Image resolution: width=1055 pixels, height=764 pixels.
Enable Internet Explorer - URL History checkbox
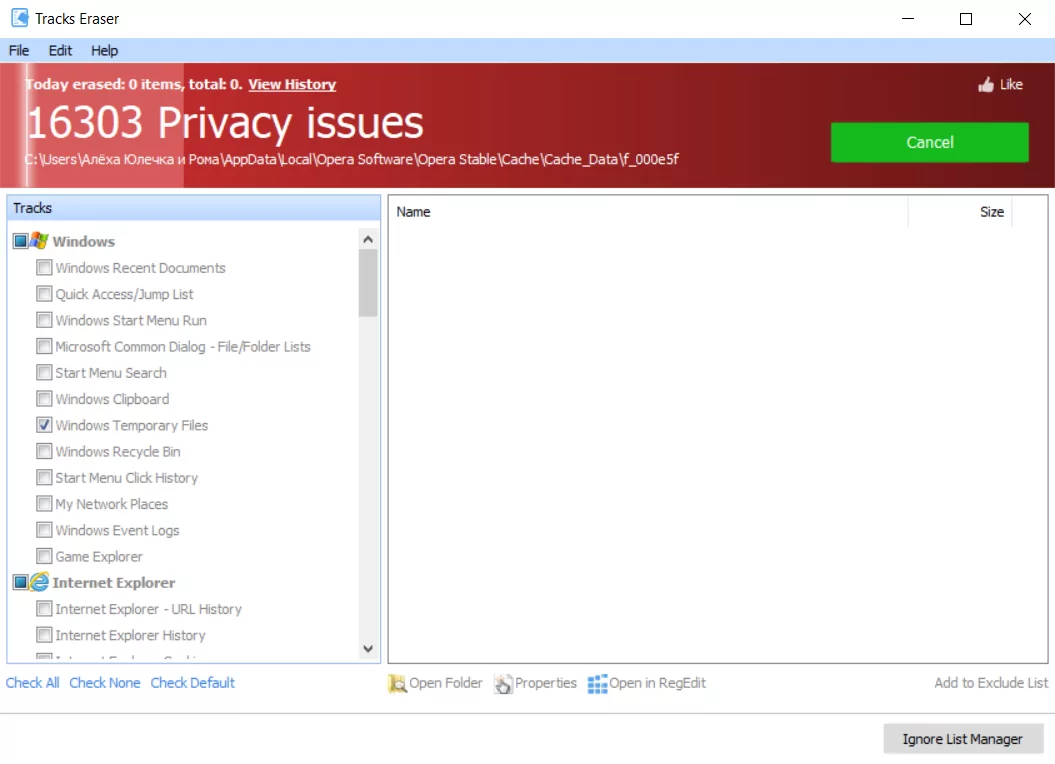tap(44, 609)
